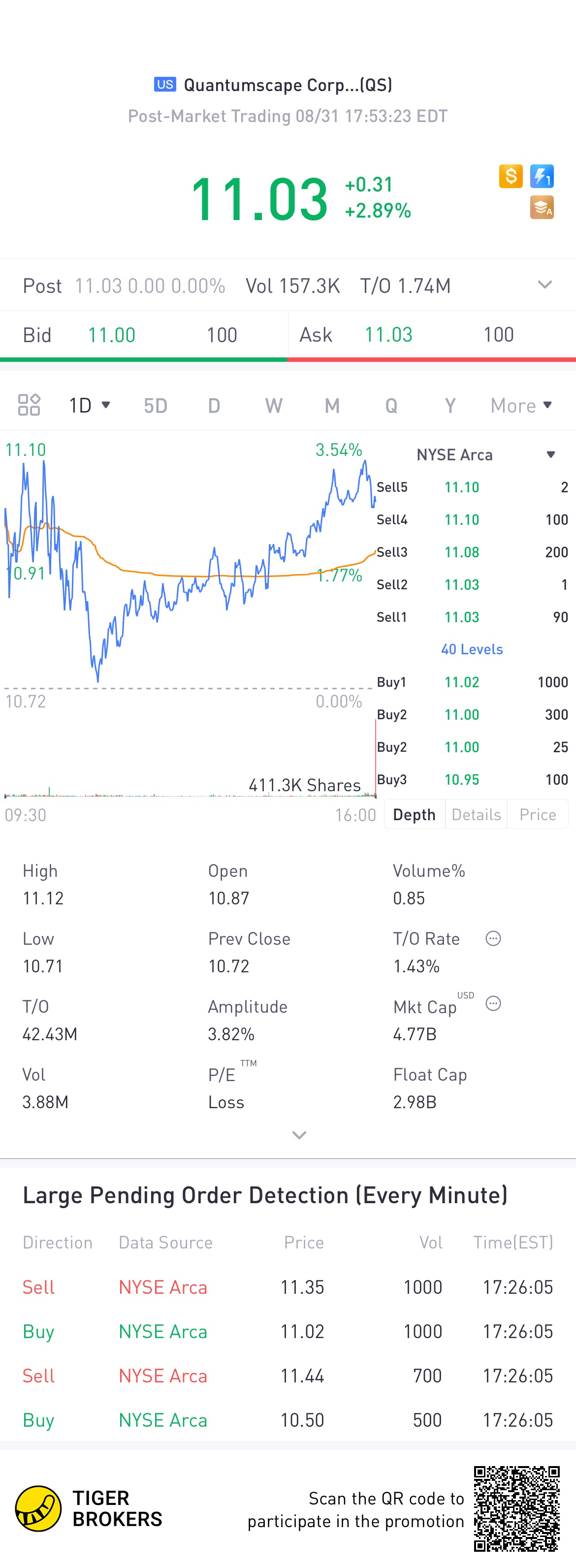Image resolution: width=576 pixels, height=1568 pixels.
Task: Tap the Amplitude 3.82% value
Action: 231,1034
